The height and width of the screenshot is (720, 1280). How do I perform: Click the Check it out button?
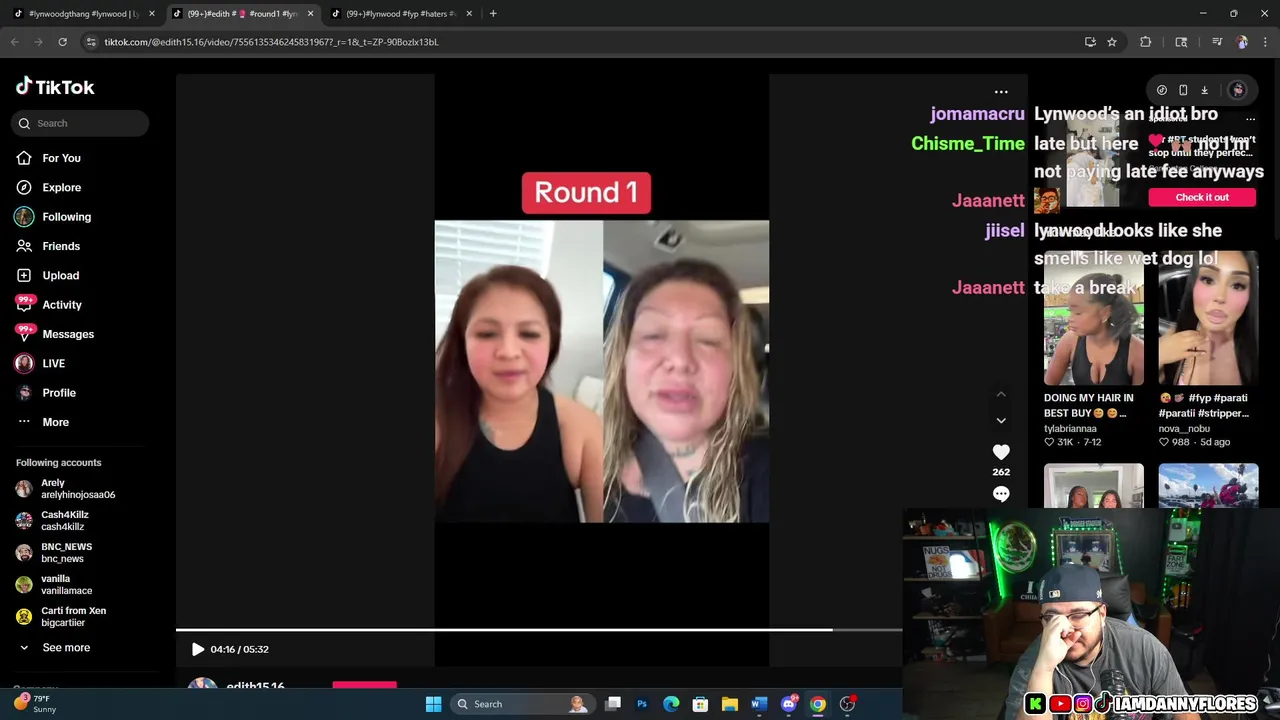coord(1202,197)
